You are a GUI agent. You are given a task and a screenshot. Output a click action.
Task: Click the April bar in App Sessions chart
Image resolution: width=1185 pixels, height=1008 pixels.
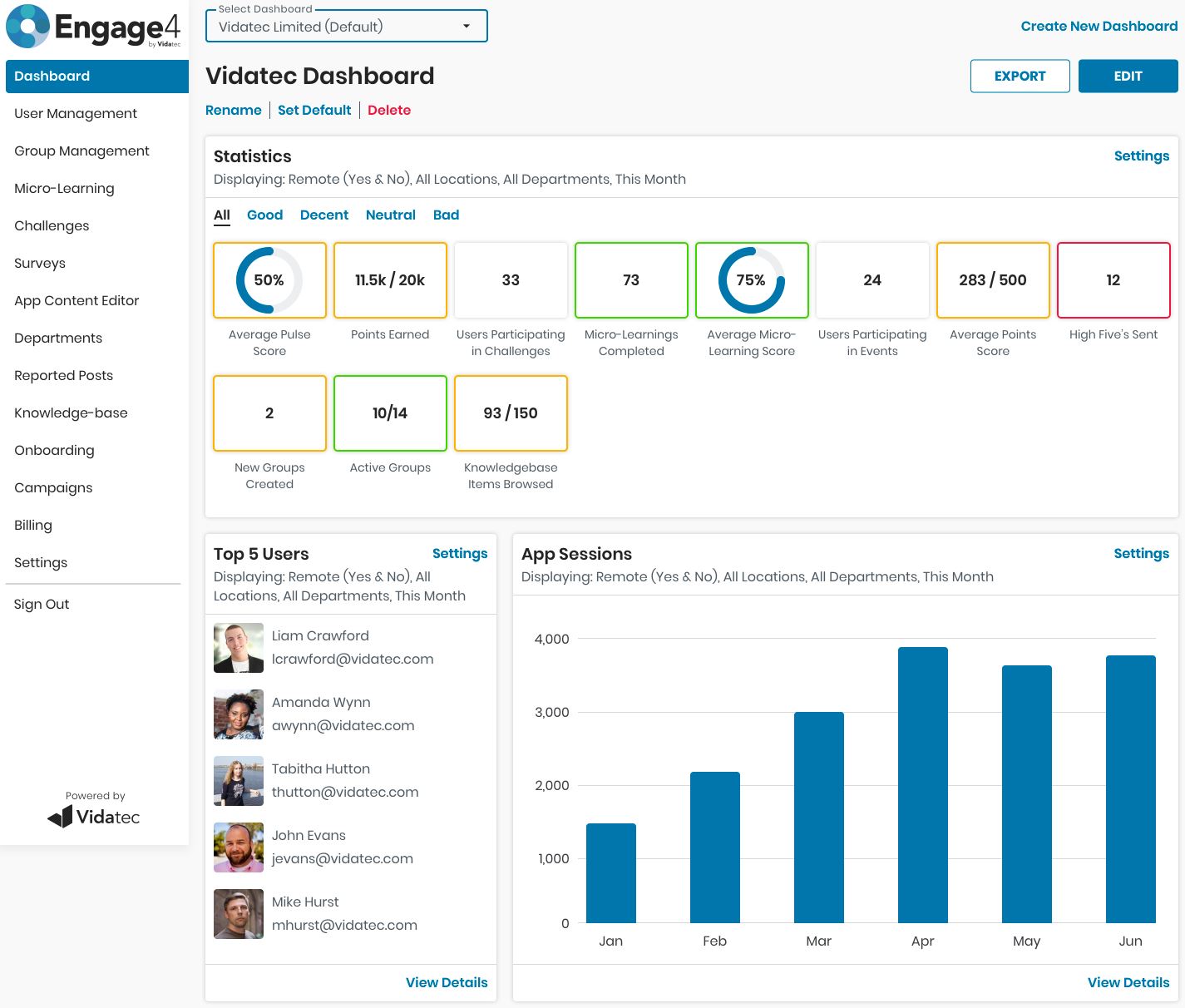[x=922, y=784]
